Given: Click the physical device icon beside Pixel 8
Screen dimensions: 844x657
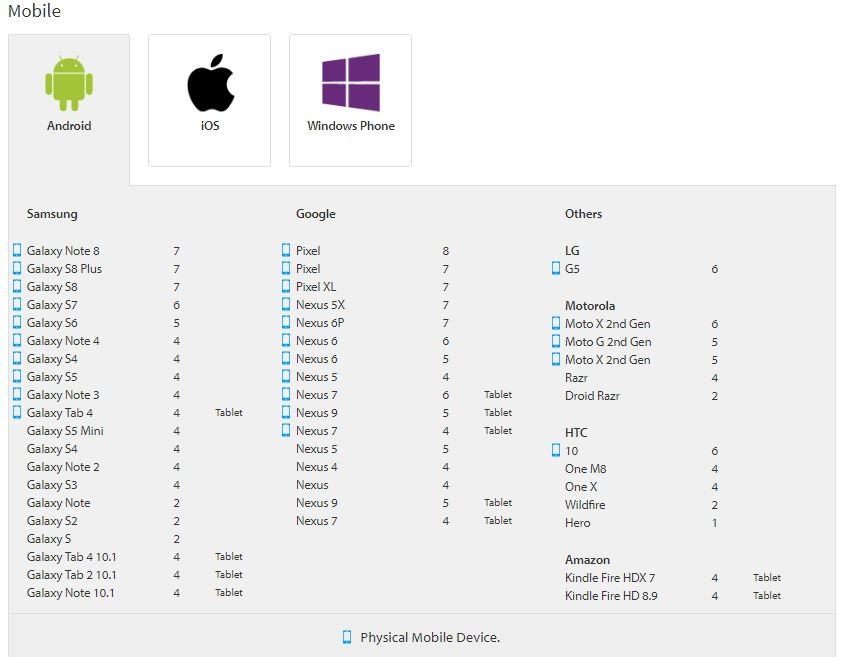Looking at the screenshot, I should (284, 250).
